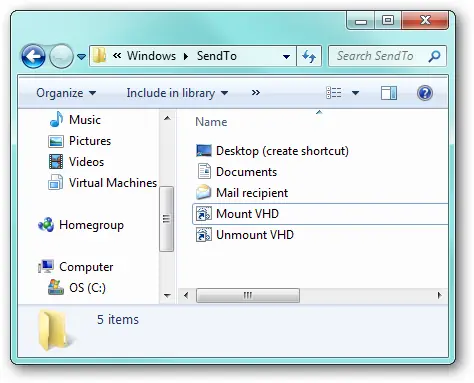
Task: Select Mail recipient item
Action: click(x=252, y=193)
